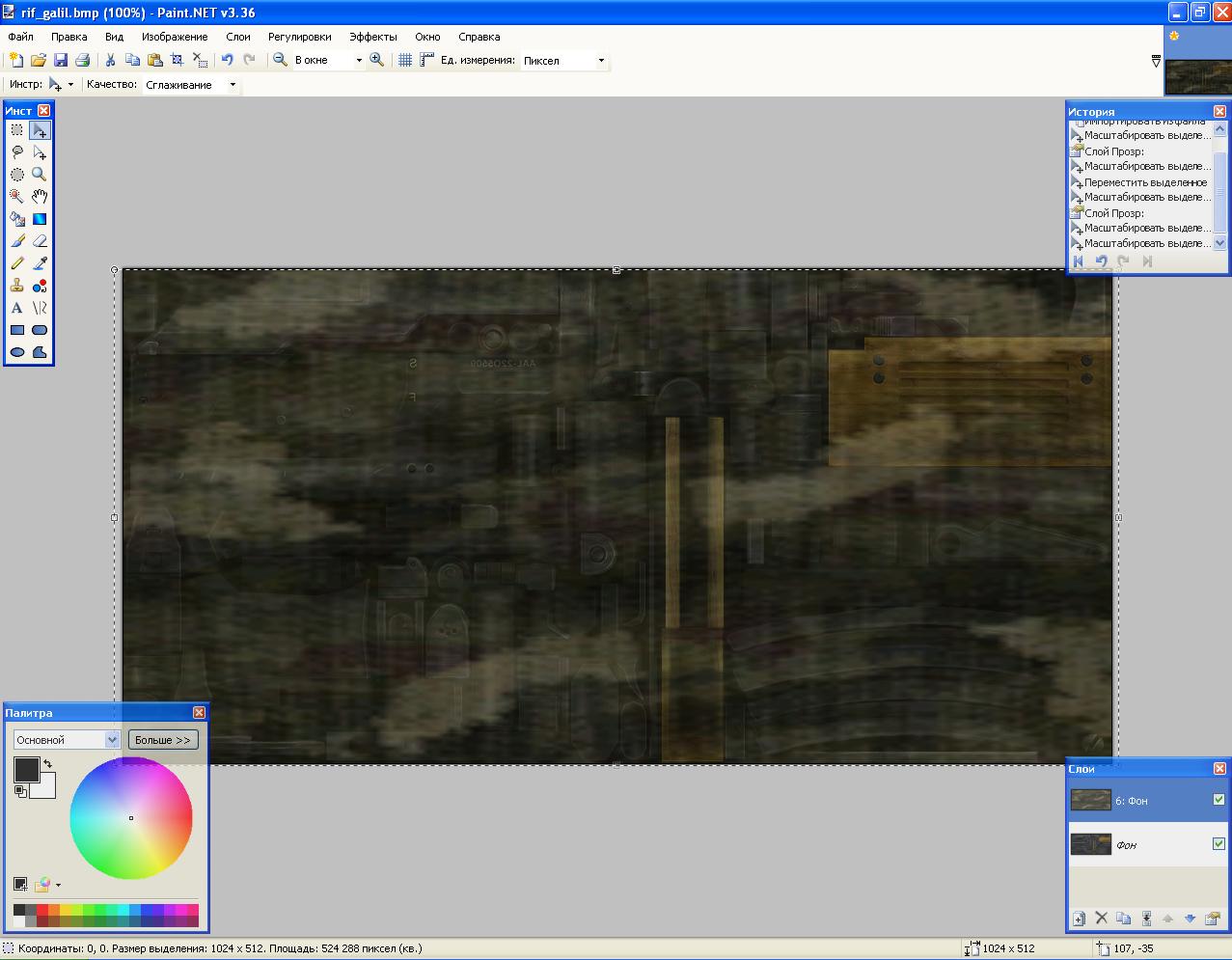The height and width of the screenshot is (960, 1232).
Task: Click the Print icon in toolbar
Action: (83, 60)
